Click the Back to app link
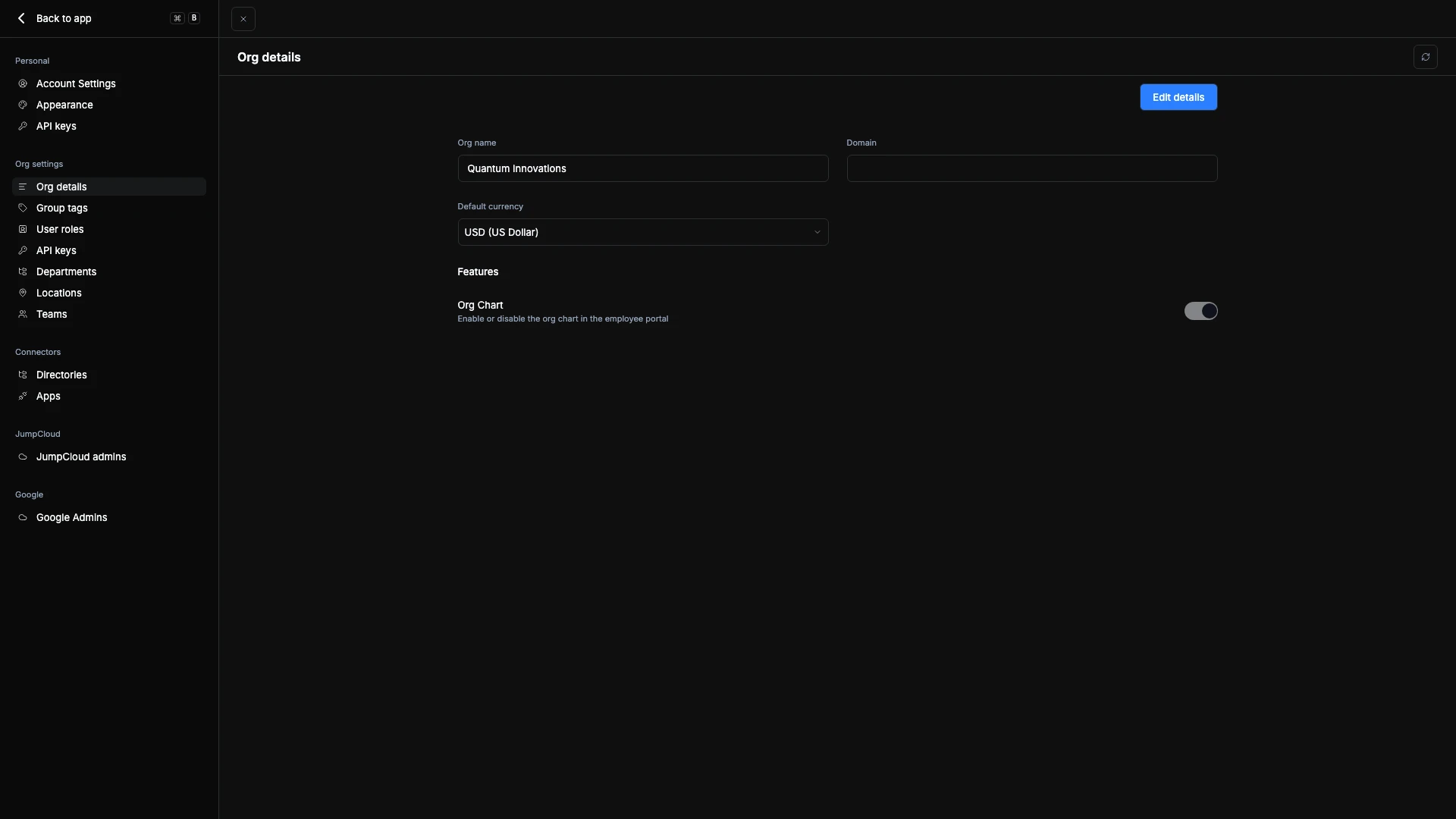The width and height of the screenshot is (1456, 819). click(64, 18)
